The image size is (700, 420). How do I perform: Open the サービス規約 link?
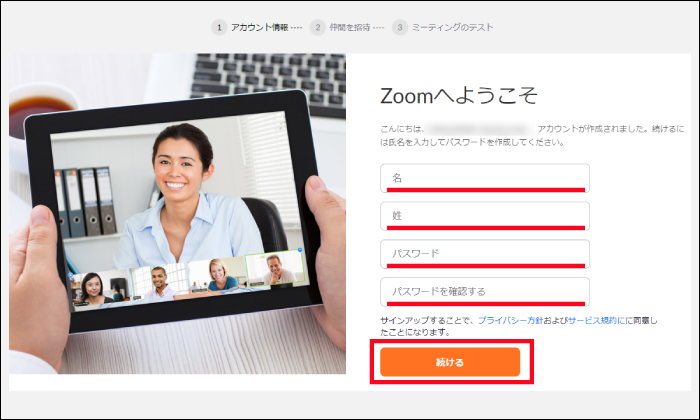[x=596, y=320]
